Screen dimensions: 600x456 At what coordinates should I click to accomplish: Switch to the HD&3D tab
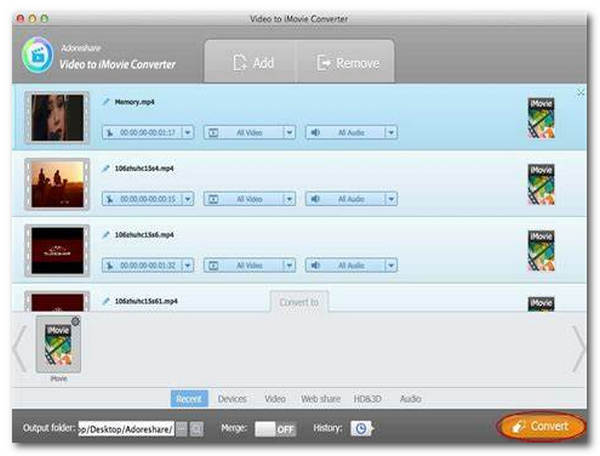[x=367, y=399]
